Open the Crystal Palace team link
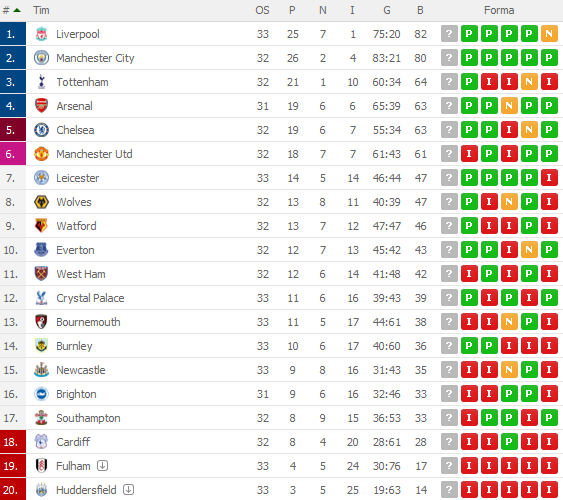563x500 pixels. 90,298
